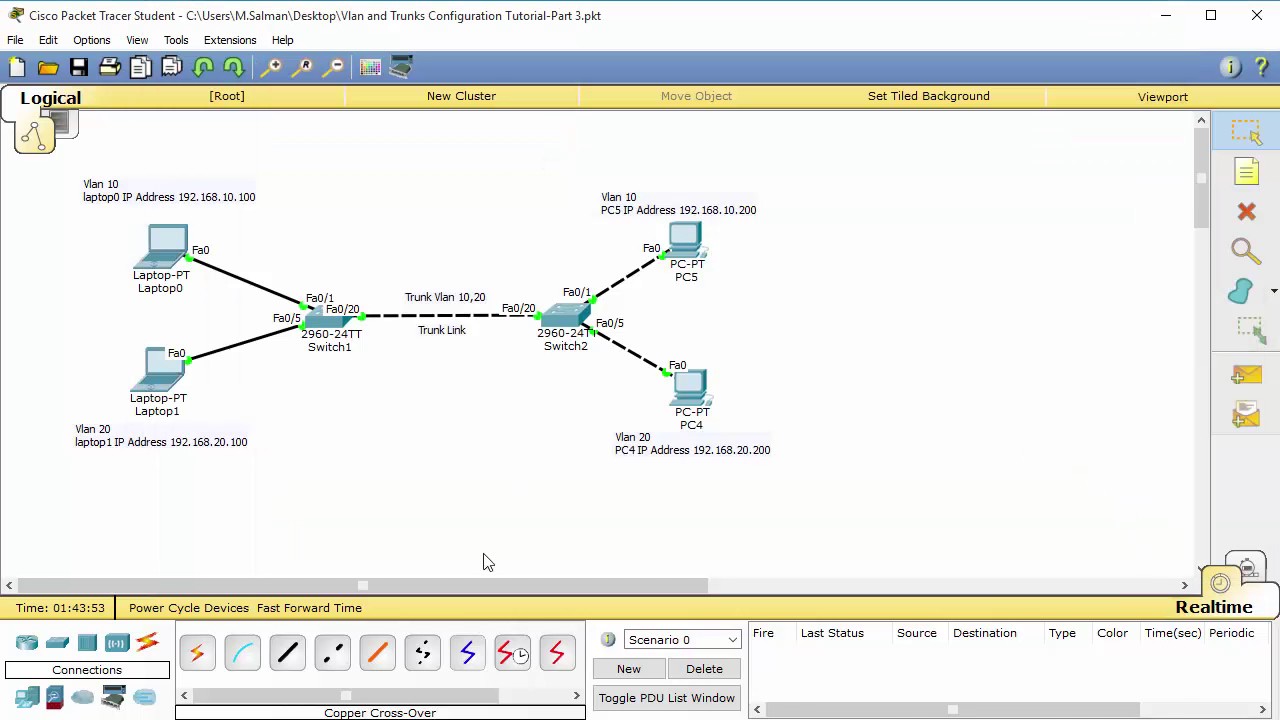1280x720 pixels.
Task: Zoom out with the minus magnifier
Action: 334,67
